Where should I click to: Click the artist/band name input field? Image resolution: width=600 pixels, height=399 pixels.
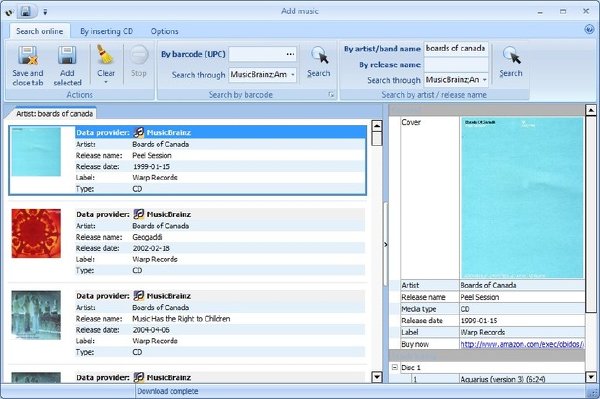(456, 48)
